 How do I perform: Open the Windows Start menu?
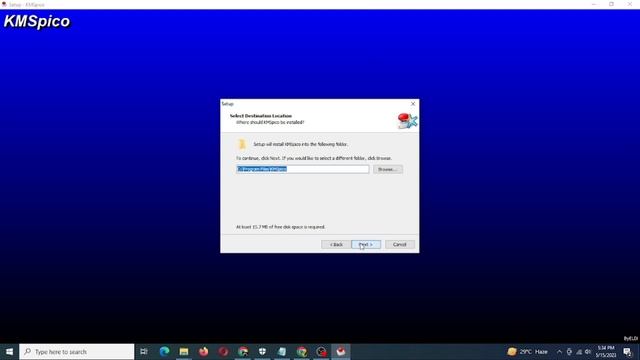9,351
